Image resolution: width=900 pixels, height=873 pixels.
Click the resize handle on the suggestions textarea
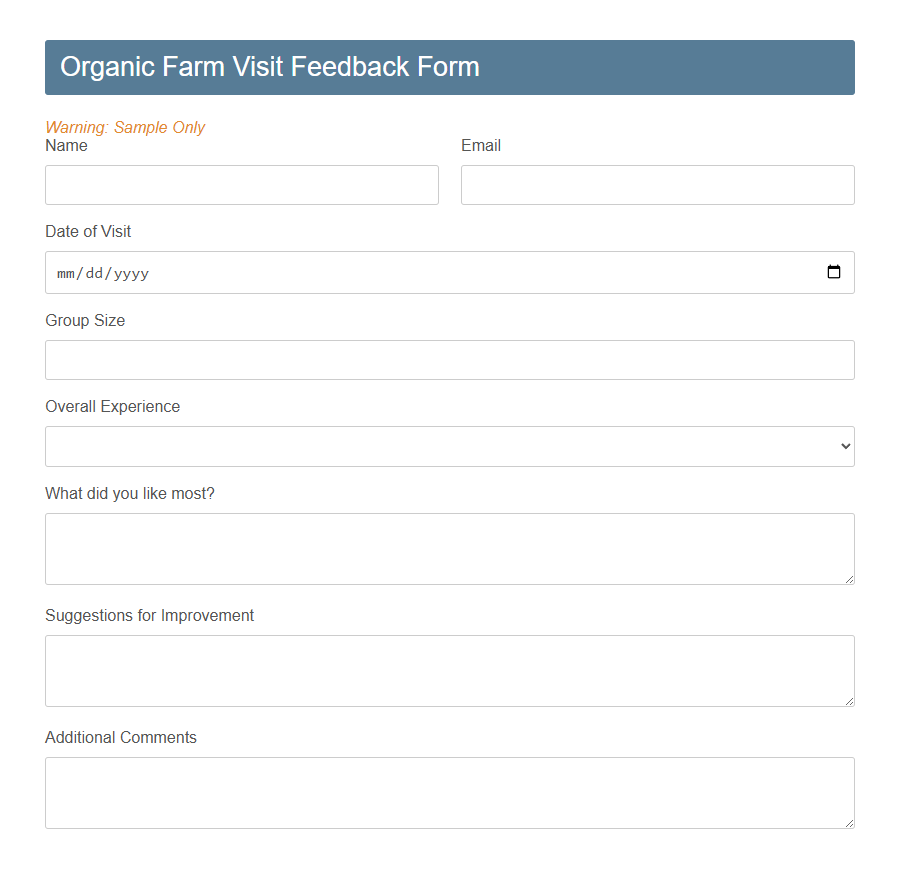pos(849,701)
